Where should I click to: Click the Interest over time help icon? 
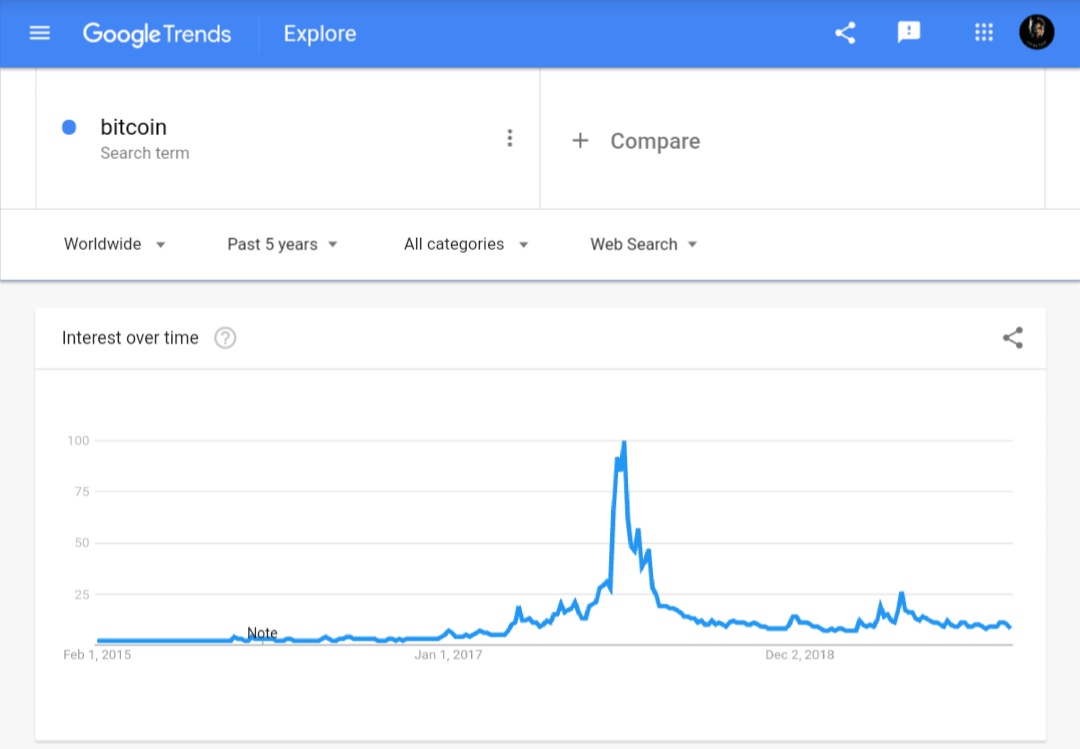point(225,338)
